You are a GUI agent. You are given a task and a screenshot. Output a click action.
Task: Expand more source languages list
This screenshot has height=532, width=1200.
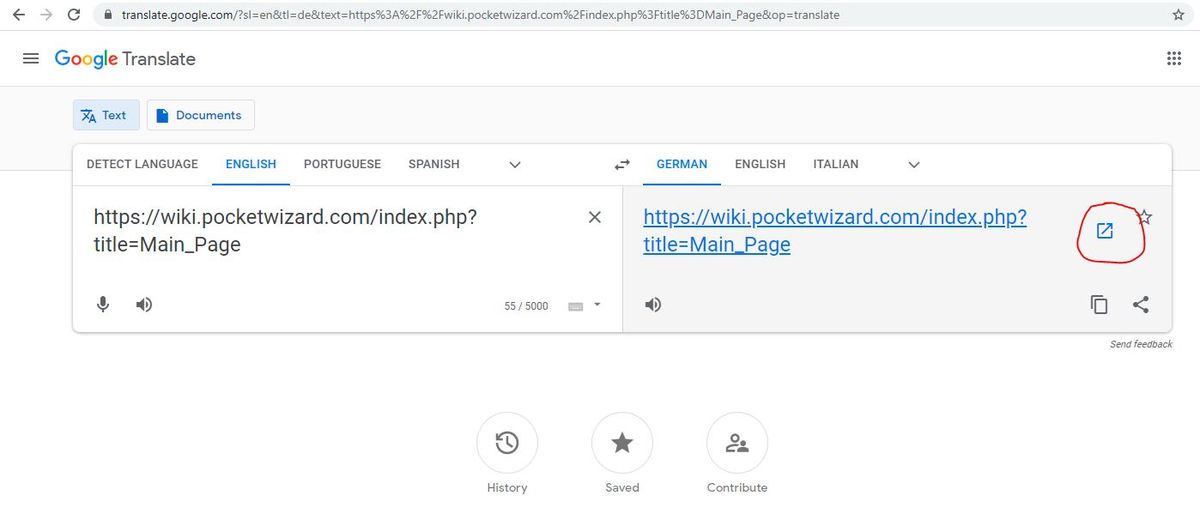pos(515,165)
